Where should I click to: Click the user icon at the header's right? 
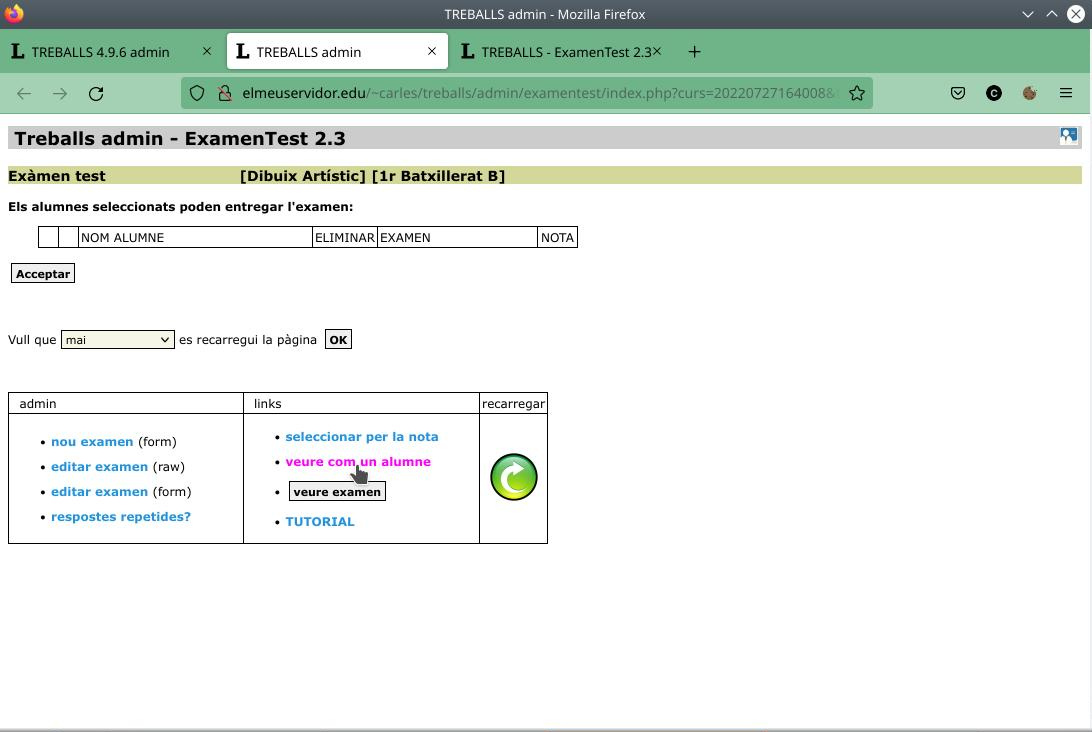click(x=1068, y=136)
